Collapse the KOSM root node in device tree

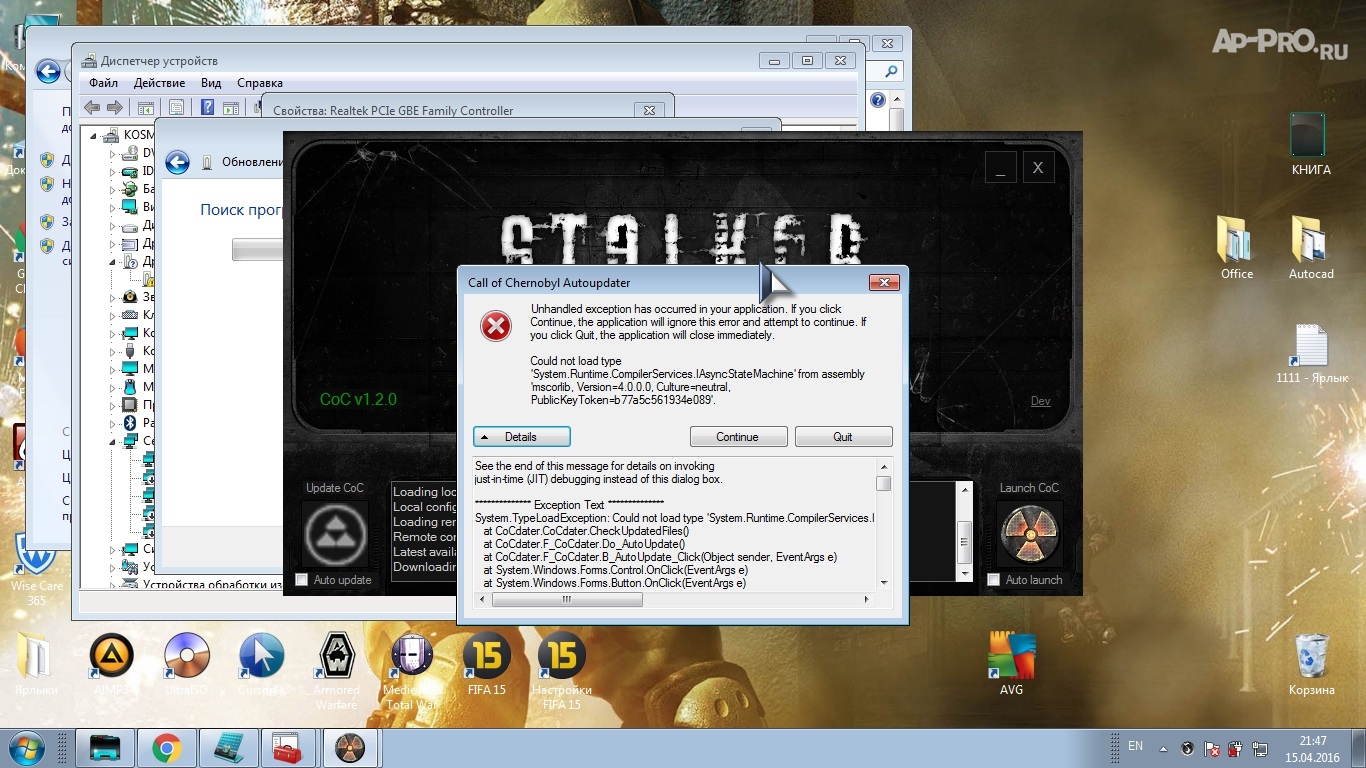95,135
